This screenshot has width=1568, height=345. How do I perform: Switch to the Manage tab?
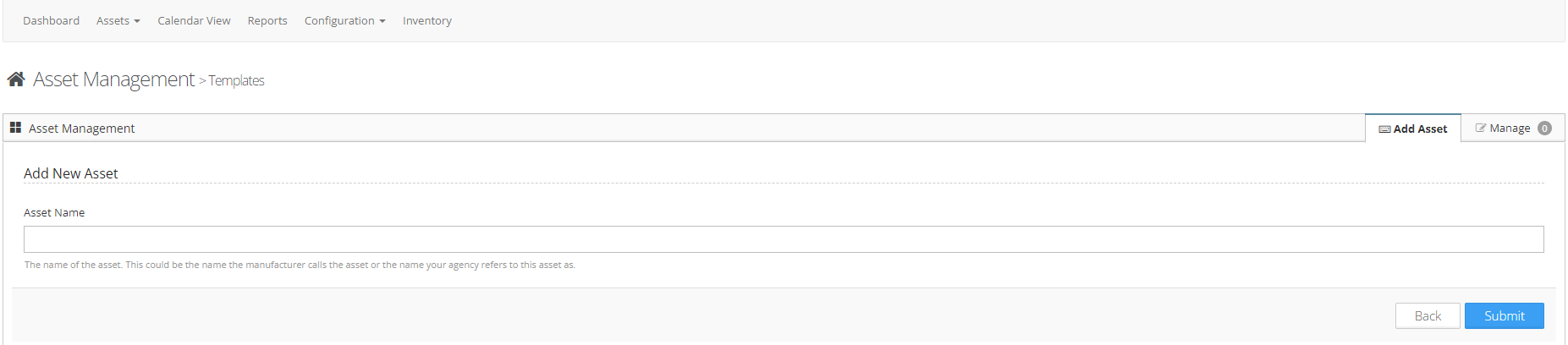(x=1510, y=129)
